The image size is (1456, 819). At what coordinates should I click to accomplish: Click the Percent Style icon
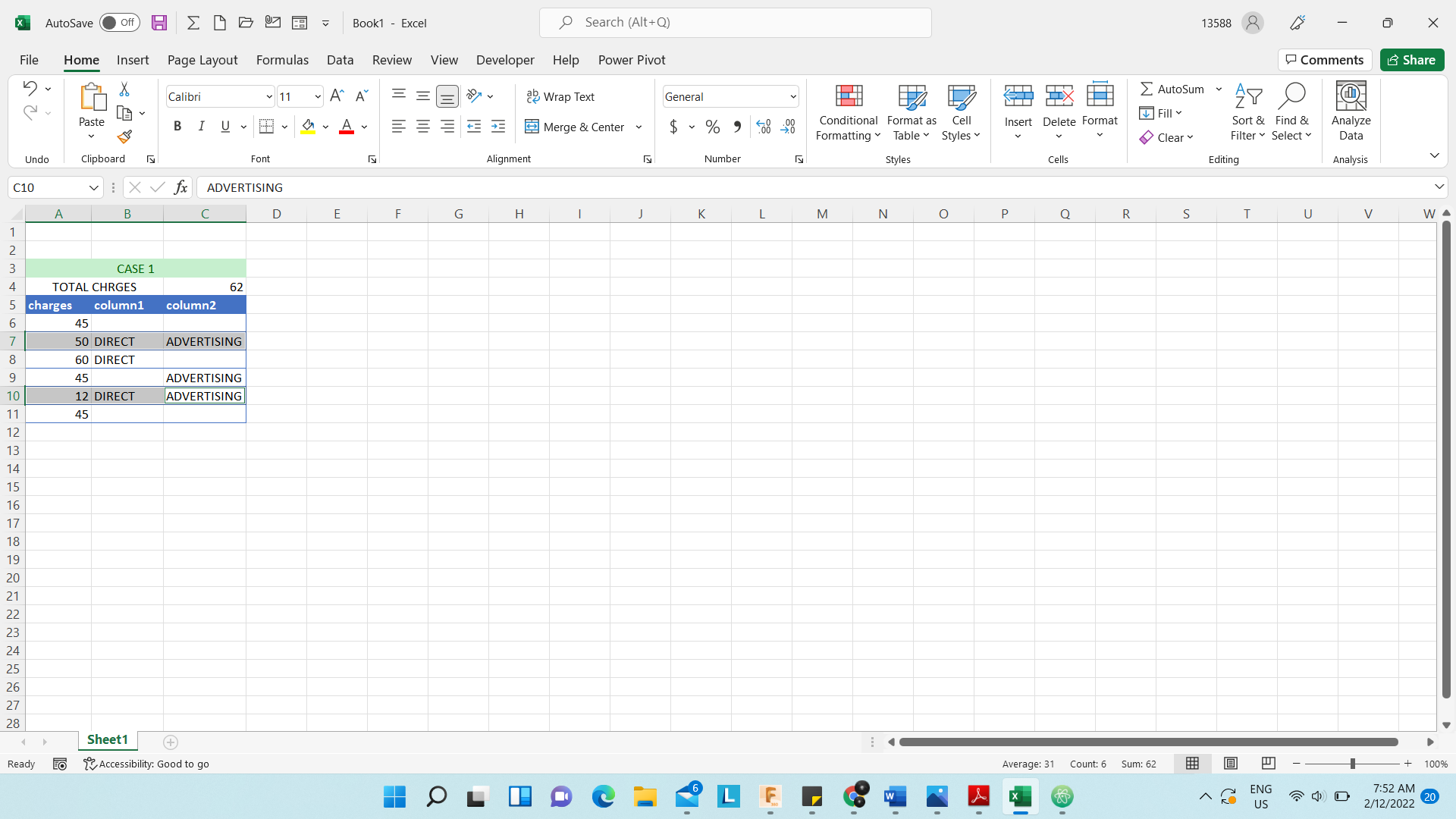tap(712, 127)
